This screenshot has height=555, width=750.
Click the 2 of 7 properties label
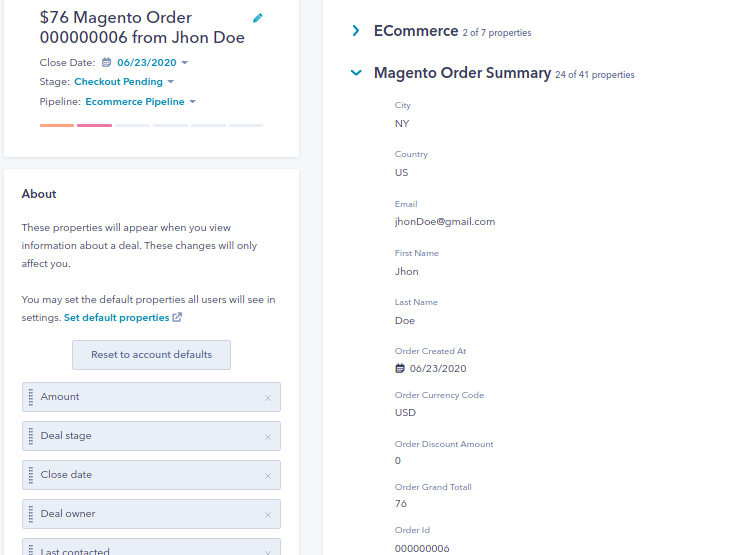[x=496, y=33]
